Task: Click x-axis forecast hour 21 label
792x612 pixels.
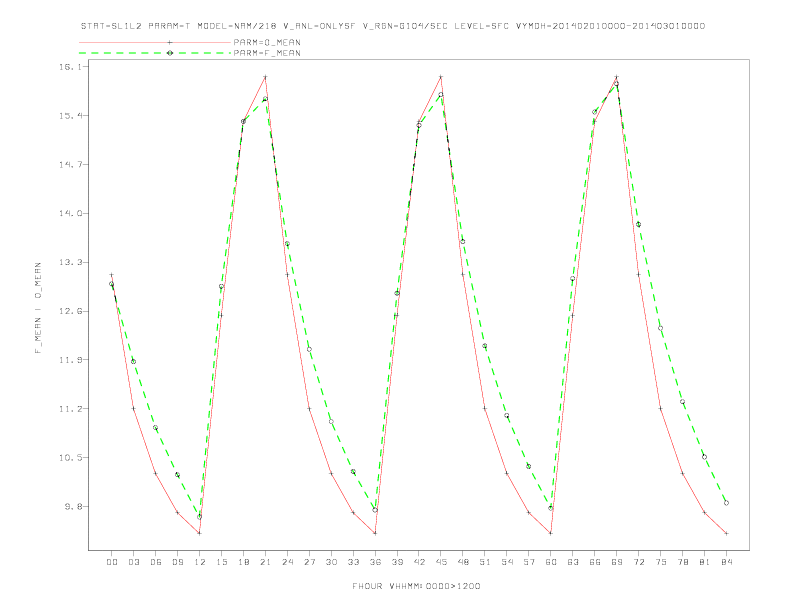Action: (265, 562)
